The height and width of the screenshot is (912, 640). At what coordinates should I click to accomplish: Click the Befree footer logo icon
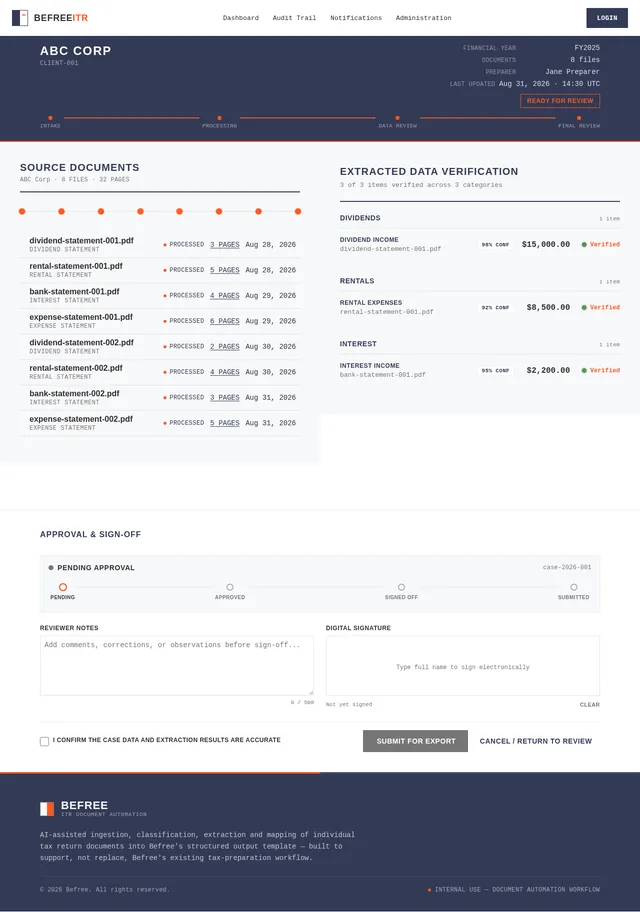[47, 808]
